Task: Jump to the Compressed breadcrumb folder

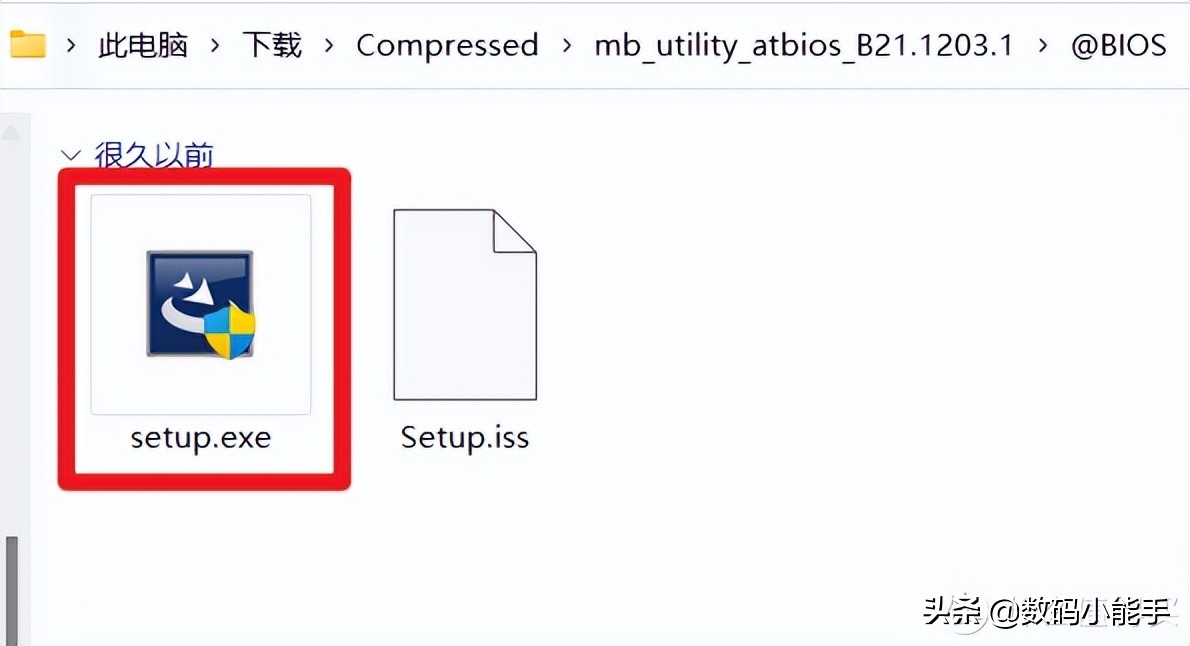Action: click(x=447, y=45)
